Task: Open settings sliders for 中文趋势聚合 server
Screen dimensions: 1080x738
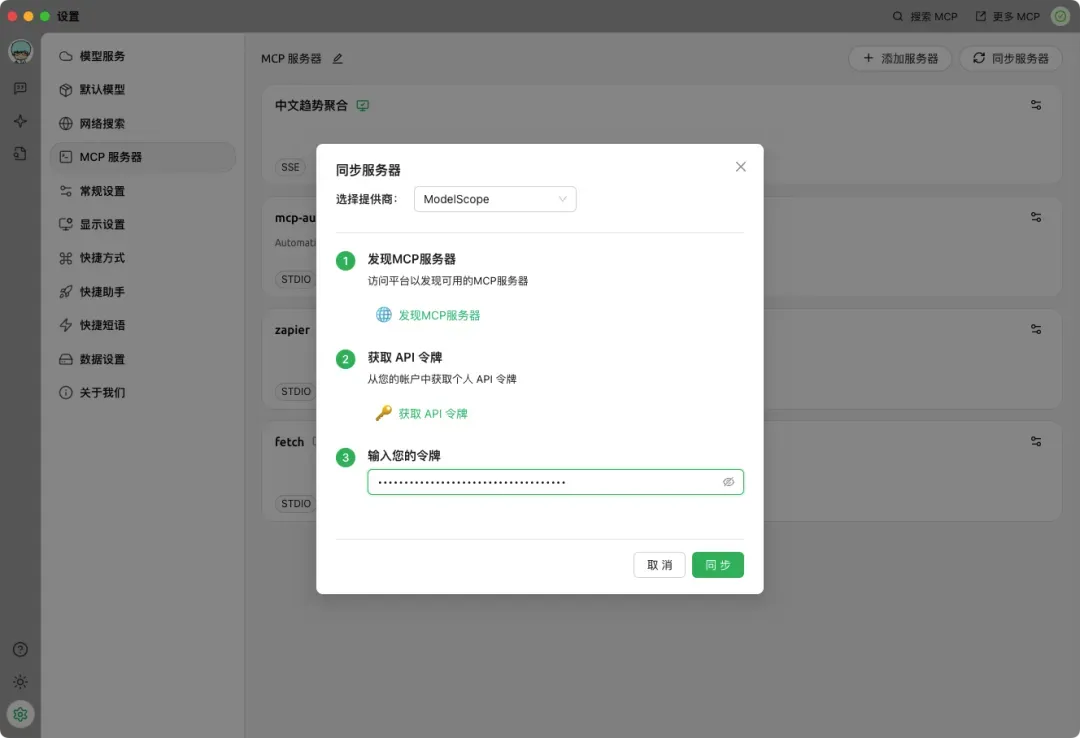Action: (x=1036, y=105)
